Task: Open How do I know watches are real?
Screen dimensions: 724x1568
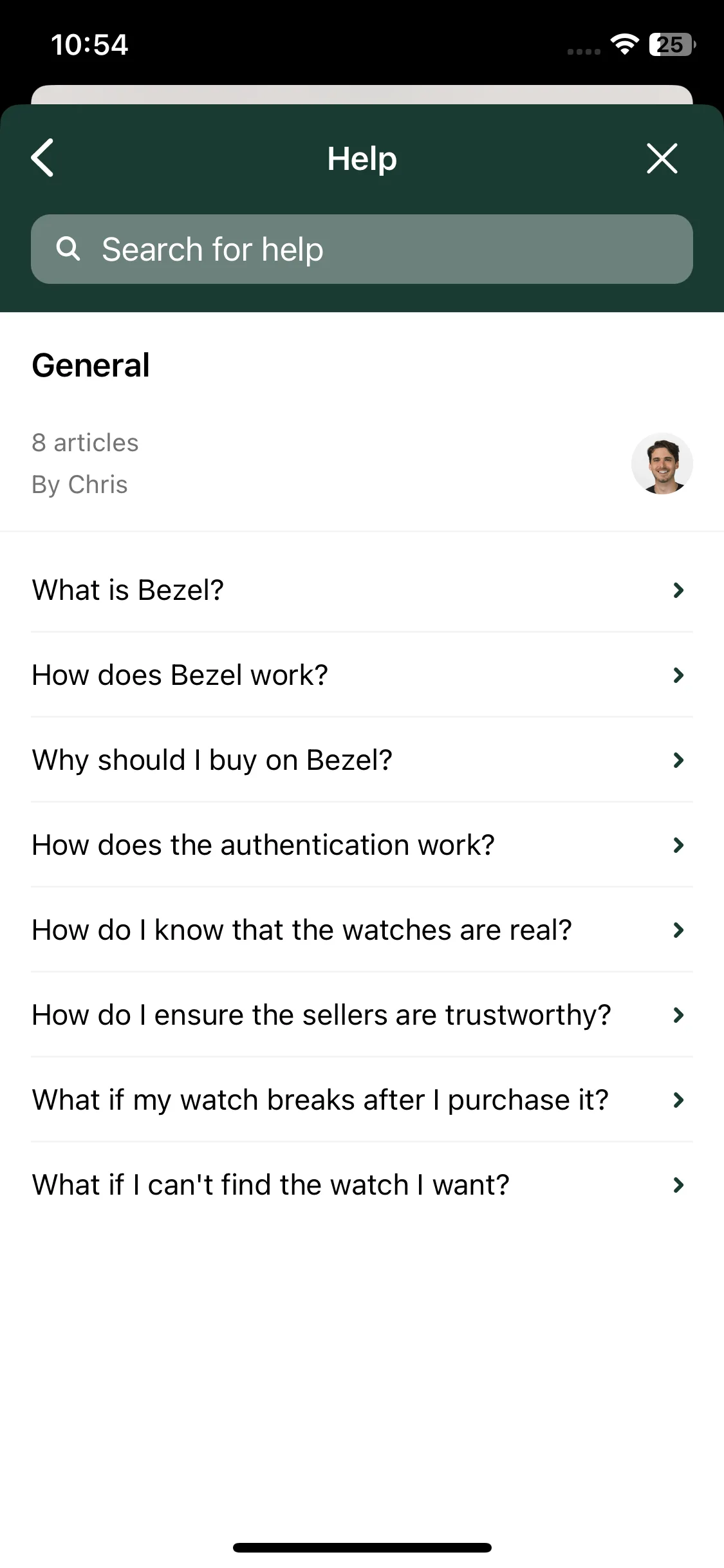Action: tap(362, 929)
